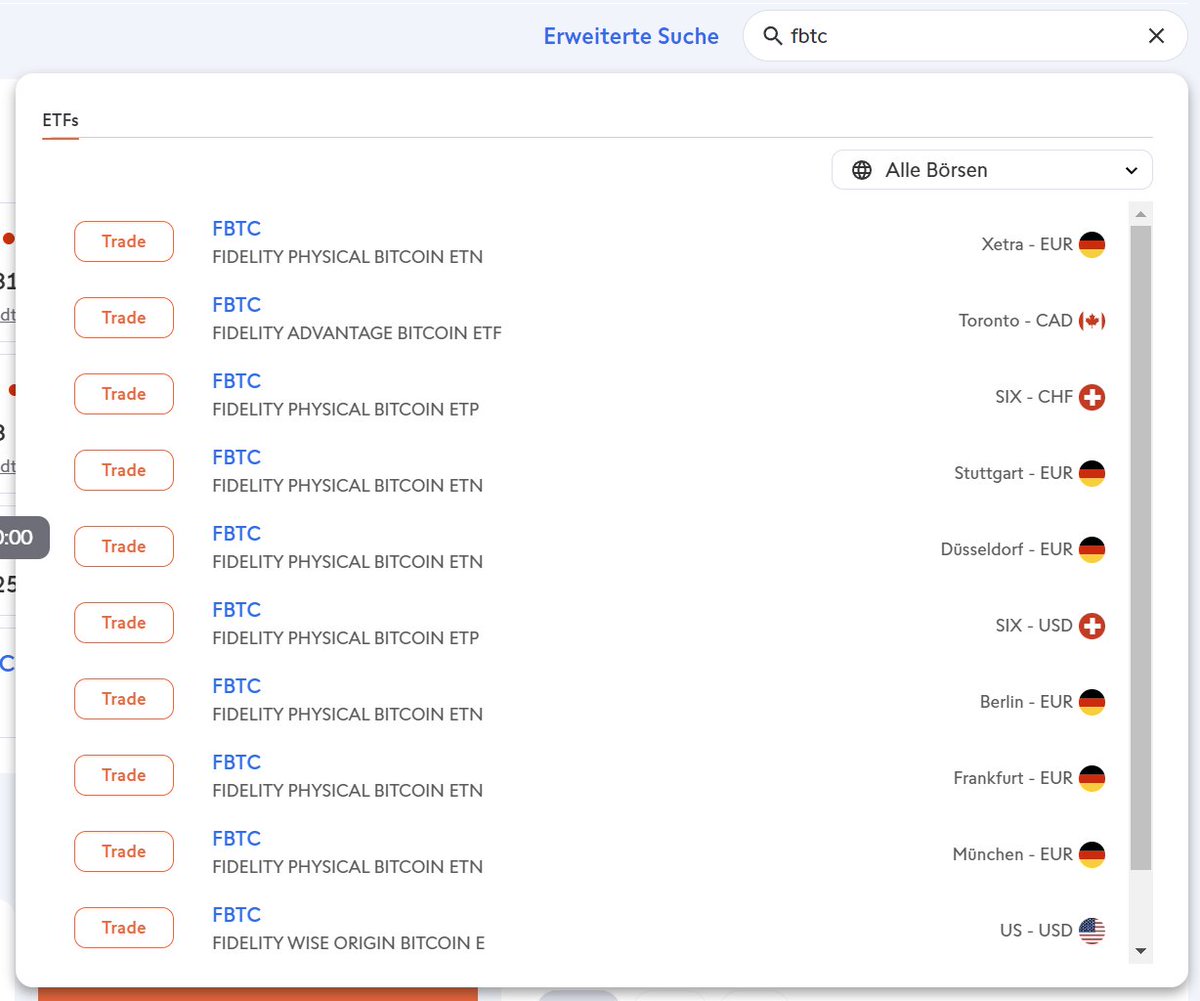Select the ETFs tab

60,120
